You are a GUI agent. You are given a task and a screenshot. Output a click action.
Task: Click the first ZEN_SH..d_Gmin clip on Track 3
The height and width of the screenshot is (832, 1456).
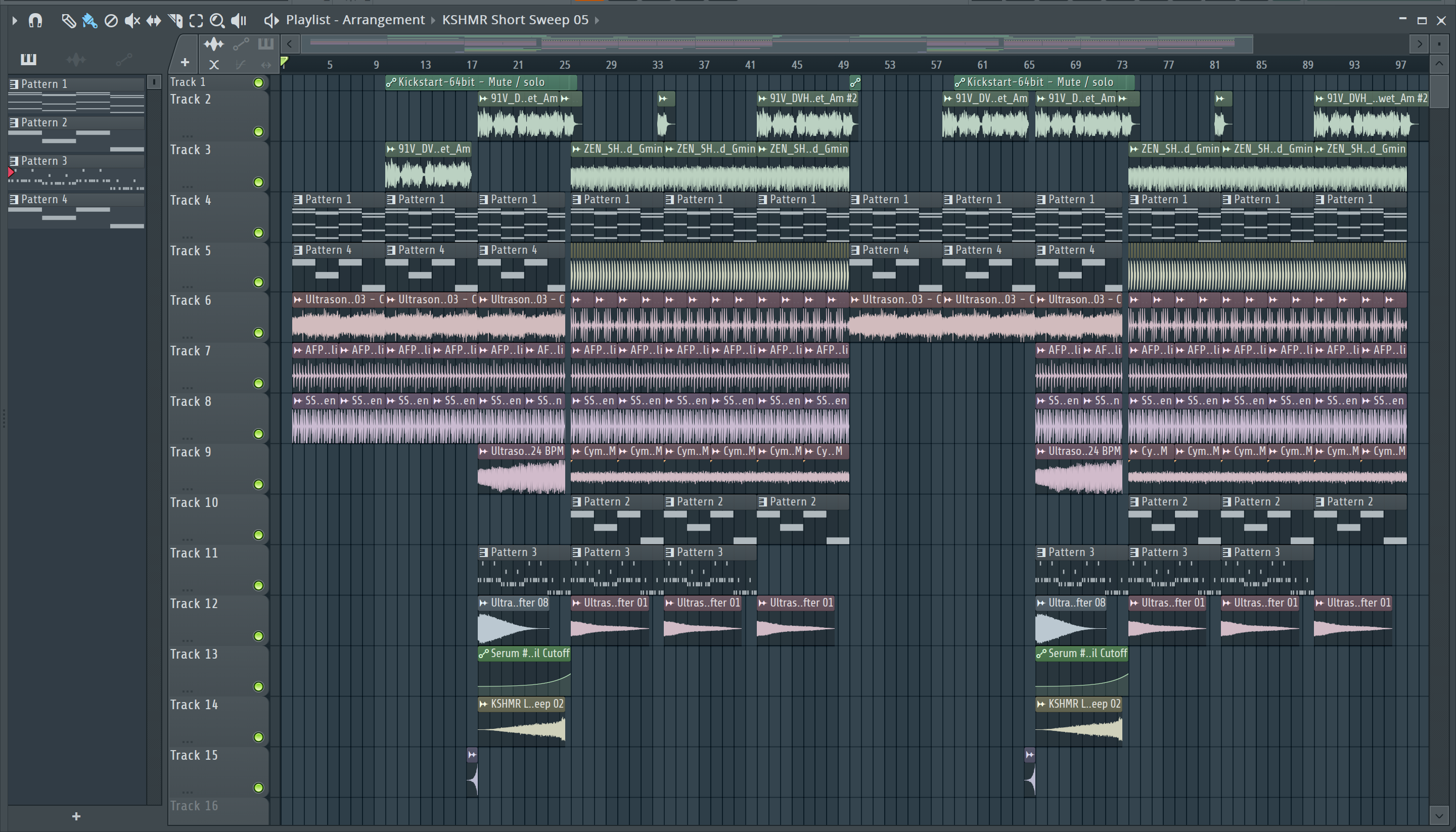(617, 166)
